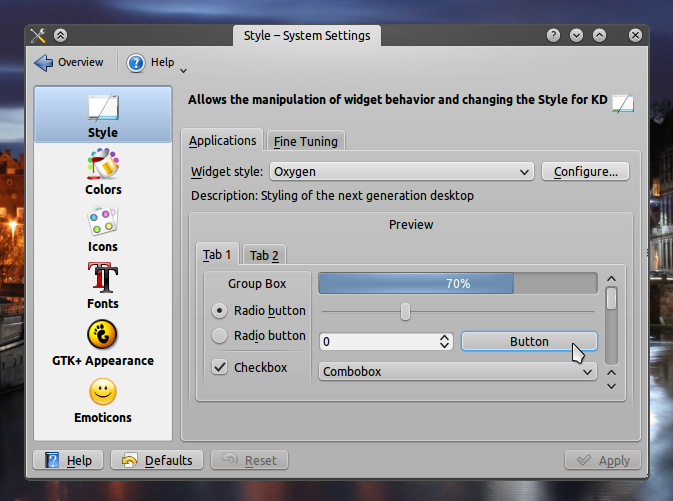The image size is (673, 501).
Task: Close the System Settings window
Action: coord(635,35)
